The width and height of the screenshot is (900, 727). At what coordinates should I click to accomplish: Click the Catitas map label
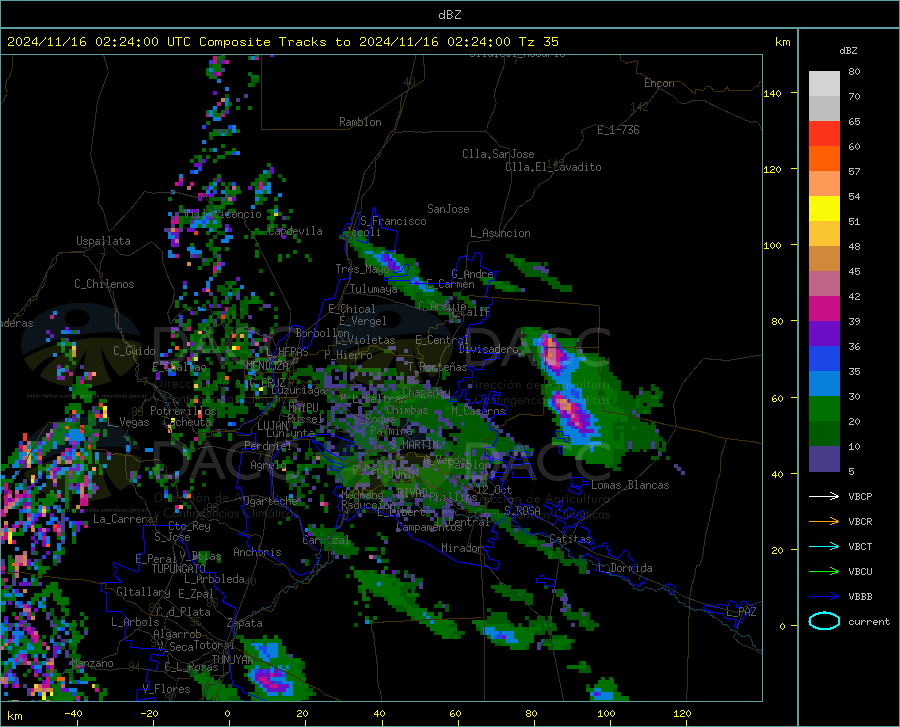[570, 539]
